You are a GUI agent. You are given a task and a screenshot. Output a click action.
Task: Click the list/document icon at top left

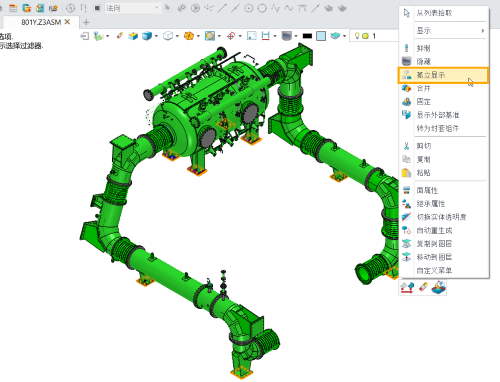coord(13,8)
